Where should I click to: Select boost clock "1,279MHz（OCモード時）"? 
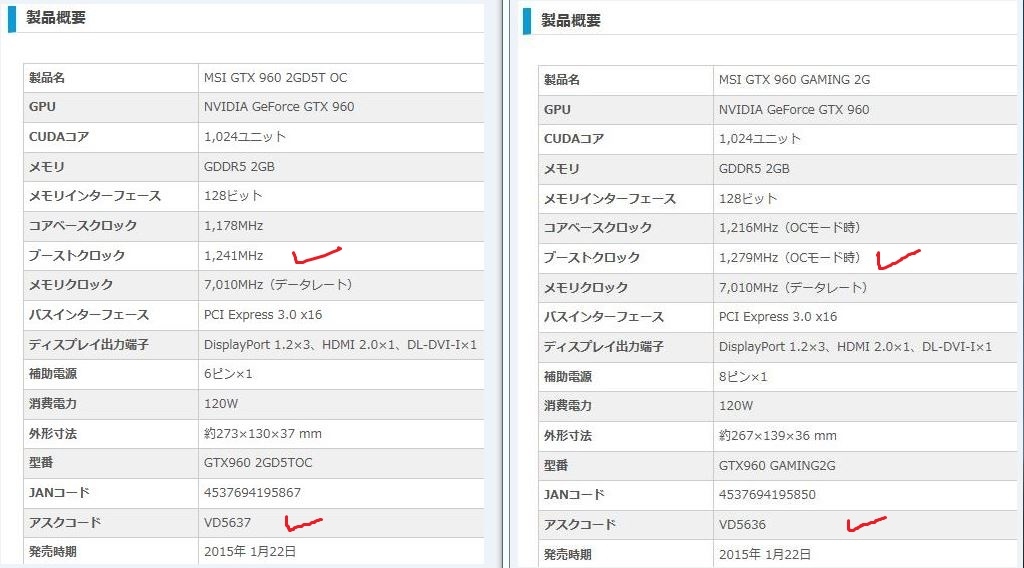pyautogui.click(x=790, y=258)
